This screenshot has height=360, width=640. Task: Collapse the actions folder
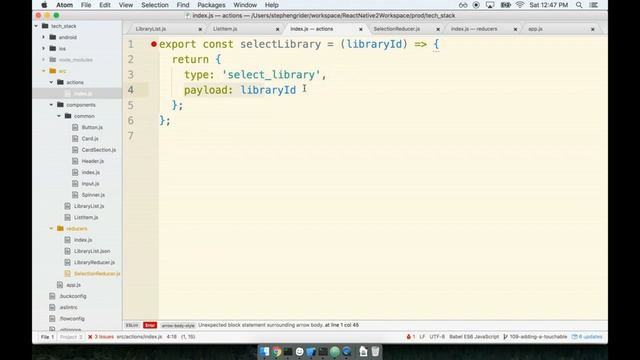pyautogui.click(x=51, y=82)
